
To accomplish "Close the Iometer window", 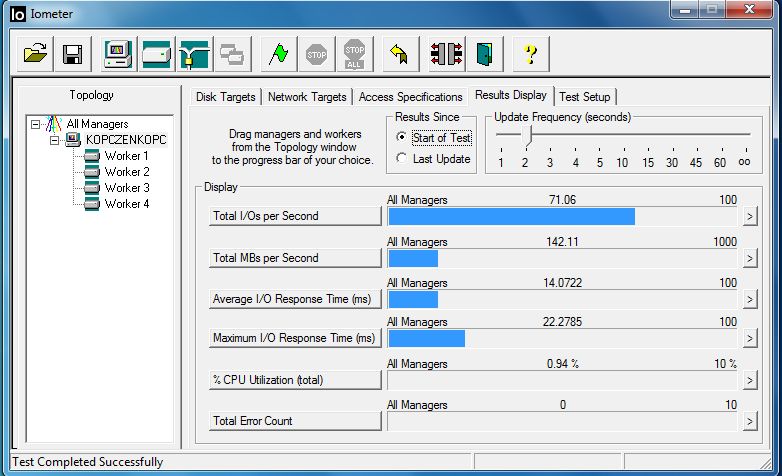I will [x=749, y=9].
